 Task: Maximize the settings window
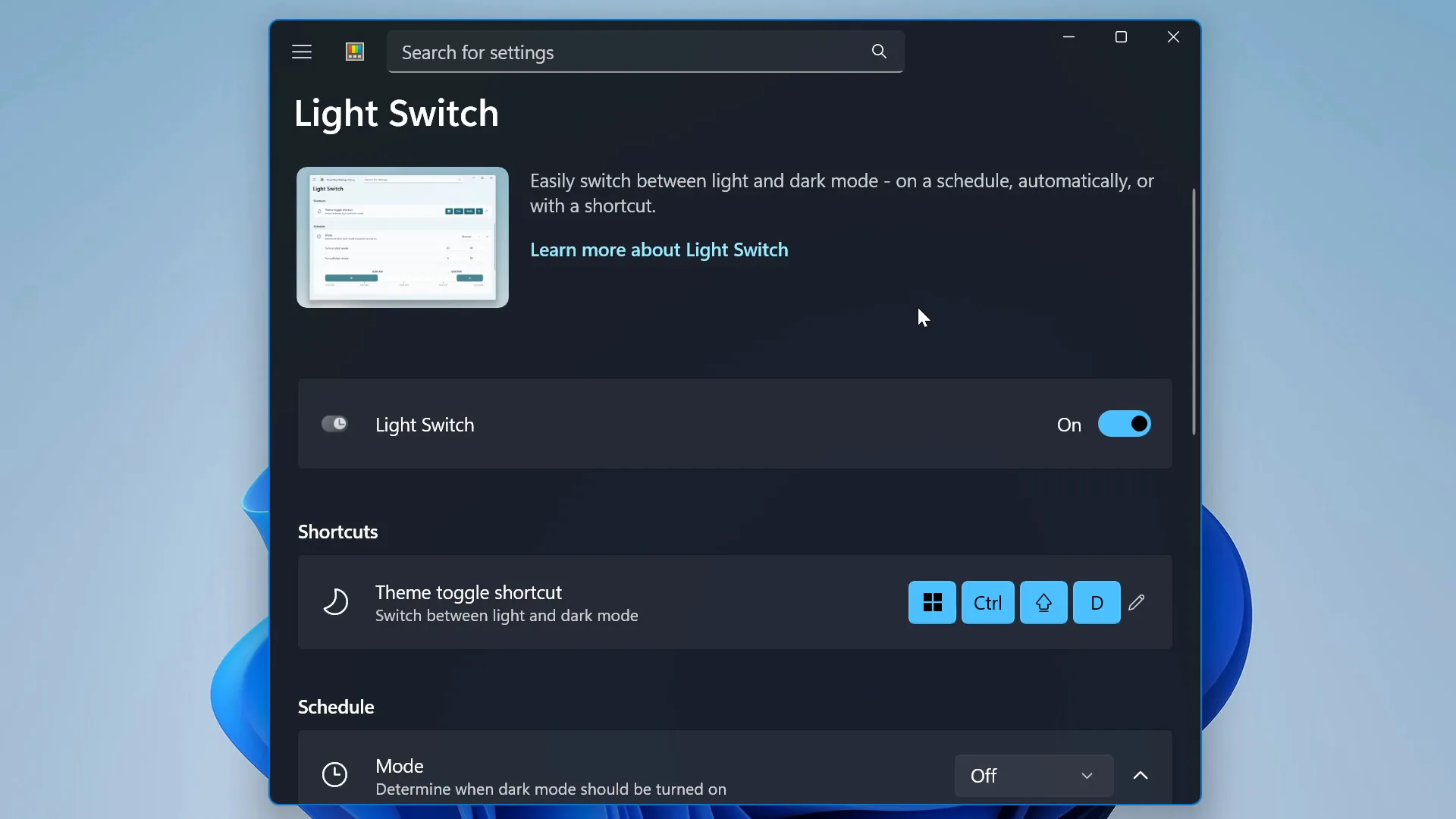pos(1121,36)
